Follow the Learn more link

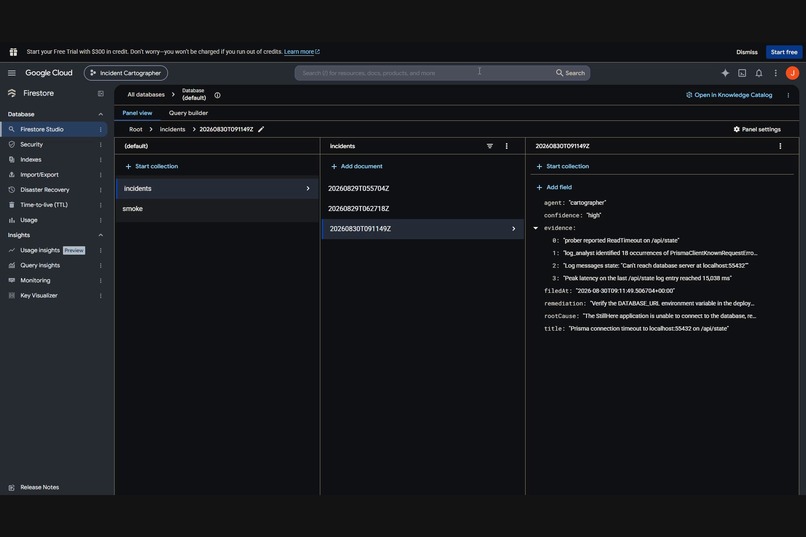click(302, 52)
